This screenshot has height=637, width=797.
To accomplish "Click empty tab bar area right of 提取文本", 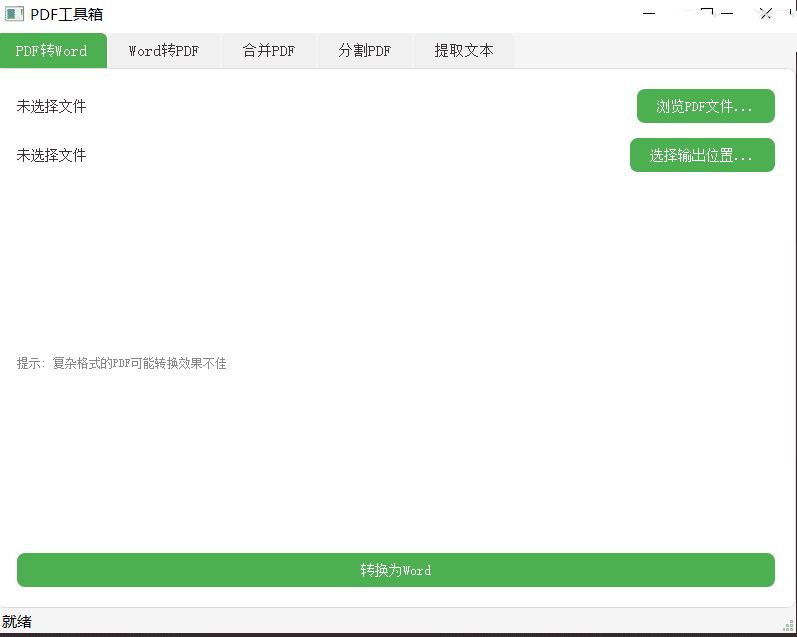I will [650, 51].
